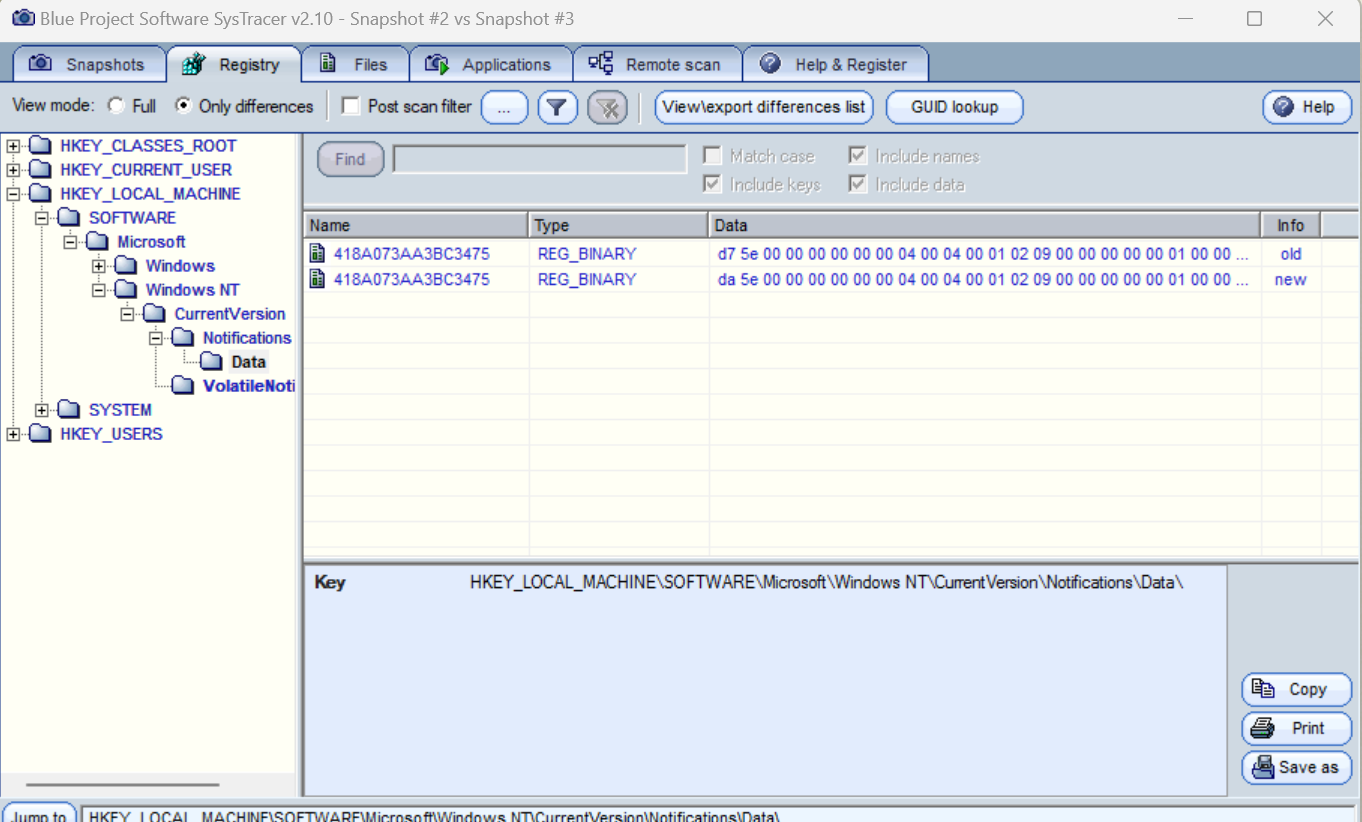Collapse the CurrentVersion tree node
The width and height of the screenshot is (1362, 822).
[x=127, y=314]
